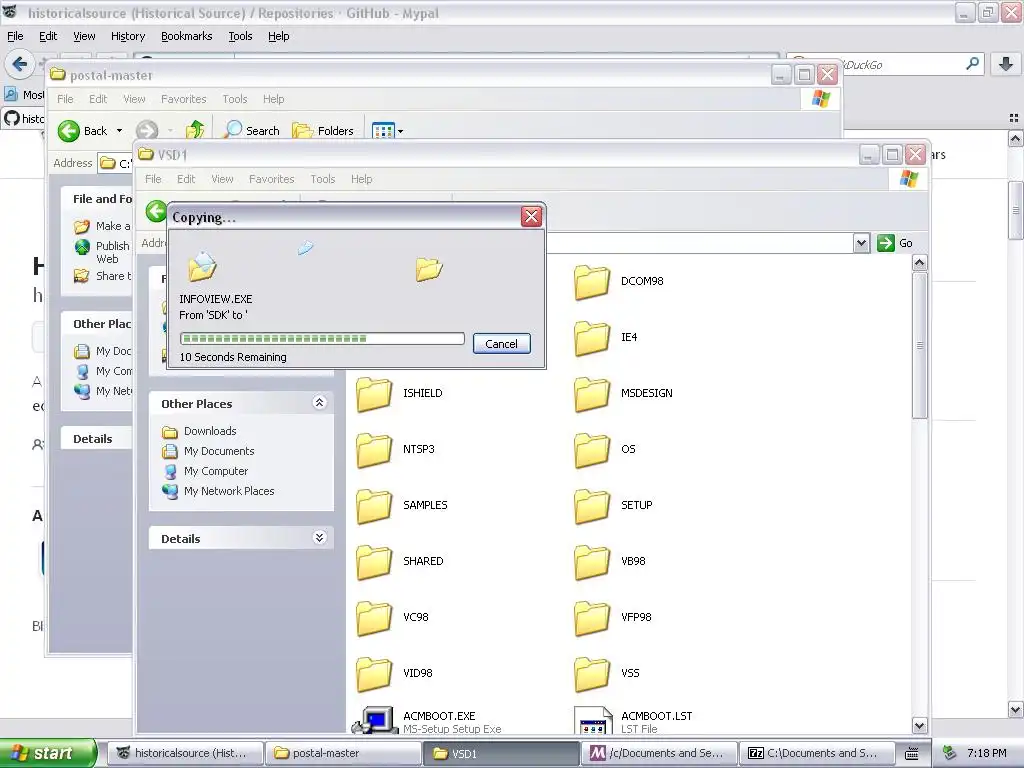Select the NTSP3 folder icon
The width and height of the screenshot is (1024, 768).
click(374, 450)
